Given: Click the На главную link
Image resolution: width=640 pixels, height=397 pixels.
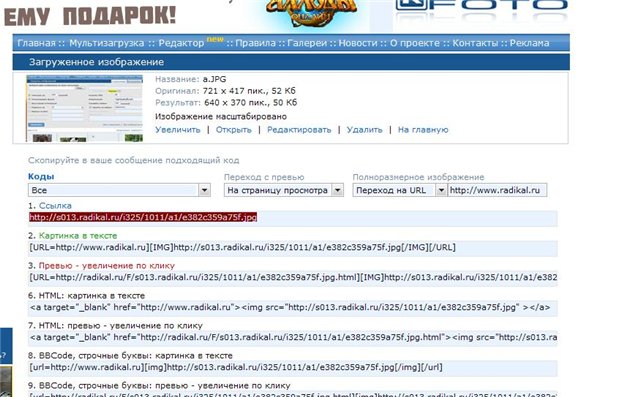Looking at the screenshot, I should 423,130.
